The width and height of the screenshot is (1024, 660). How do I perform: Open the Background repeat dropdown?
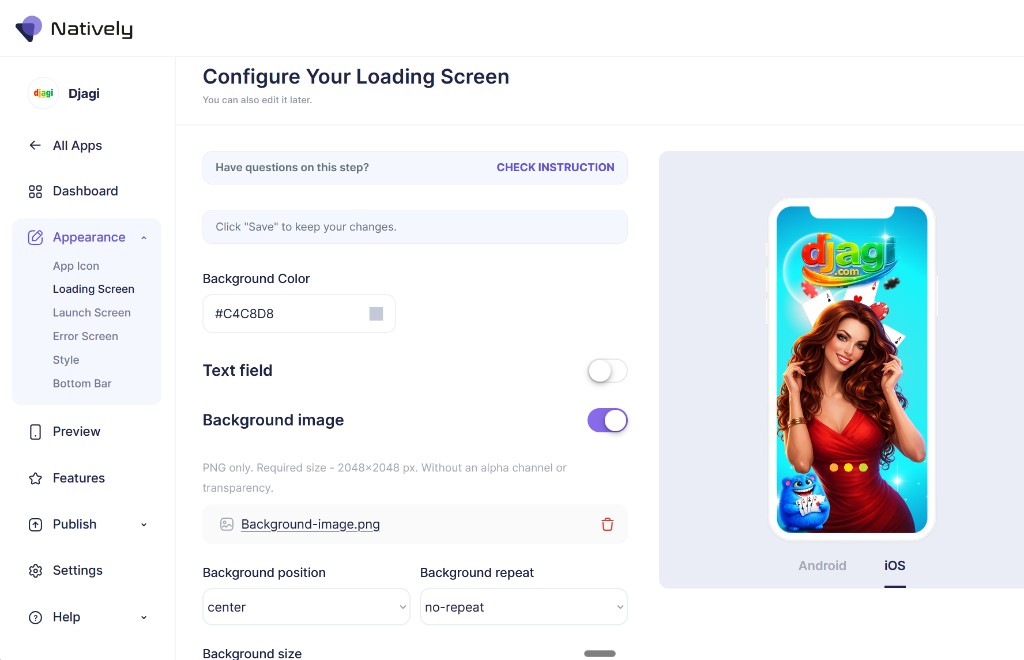pyautogui.click(x=524, y=607)
